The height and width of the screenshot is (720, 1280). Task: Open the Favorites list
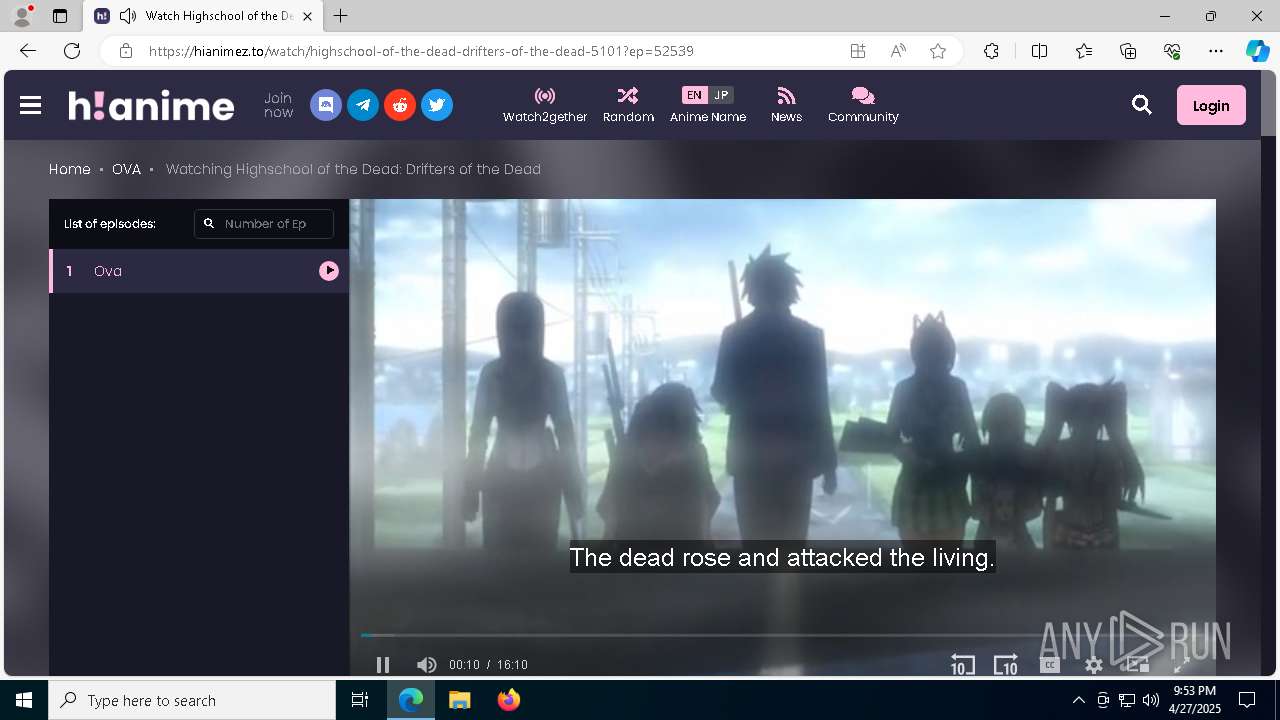pos(1084,51)
